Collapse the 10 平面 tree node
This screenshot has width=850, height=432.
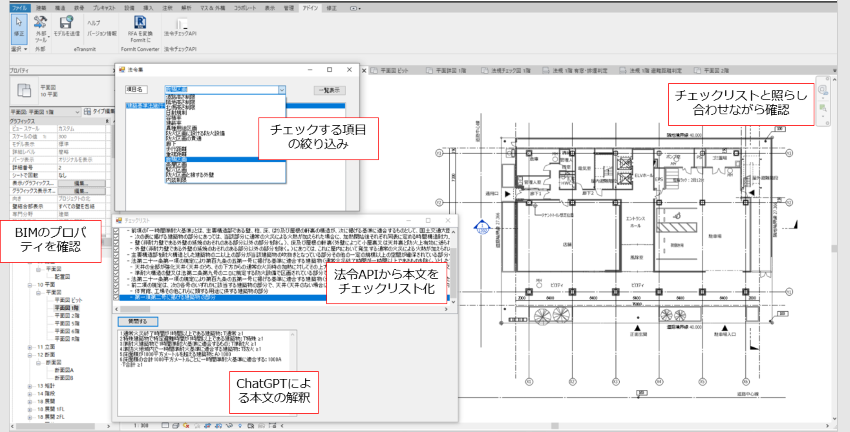30,285
